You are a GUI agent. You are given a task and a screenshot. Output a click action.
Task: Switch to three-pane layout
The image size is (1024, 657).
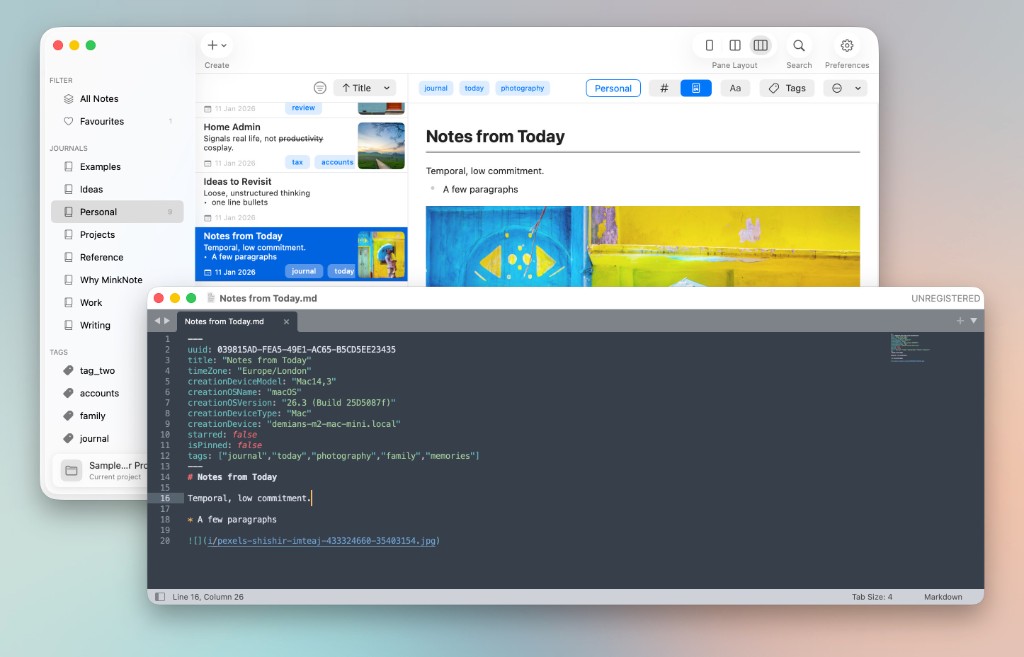(760, 46)
